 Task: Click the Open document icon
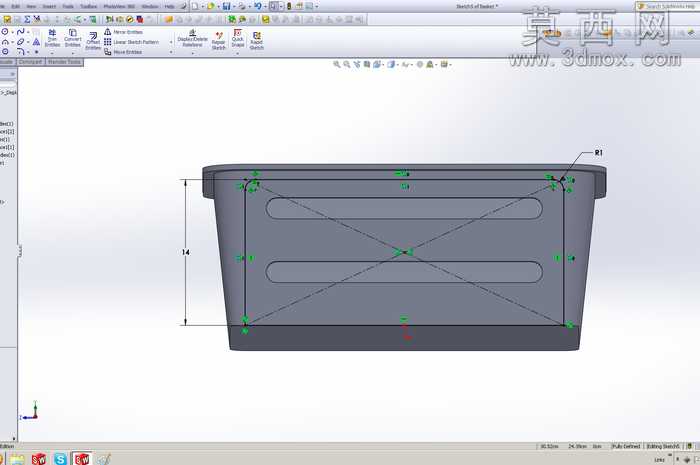pos(211,6)
